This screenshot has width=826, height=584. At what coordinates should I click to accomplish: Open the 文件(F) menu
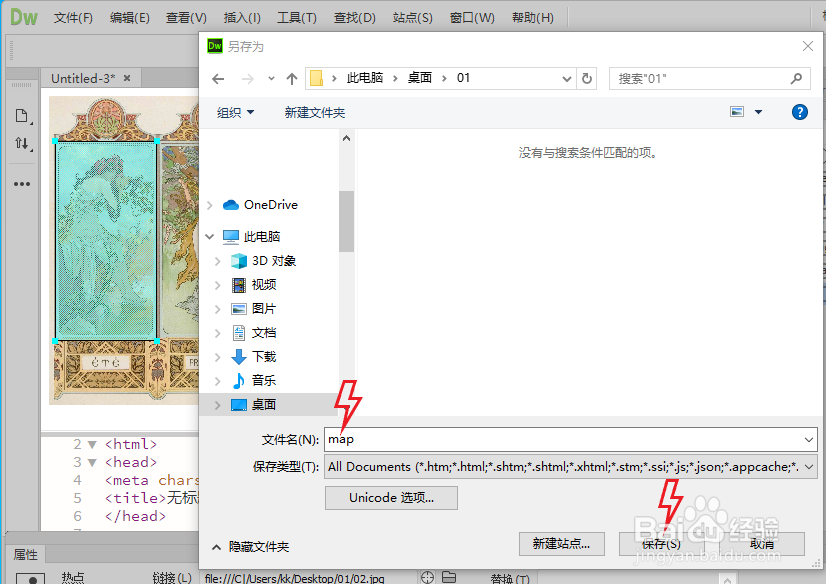(x=73, y=18)
